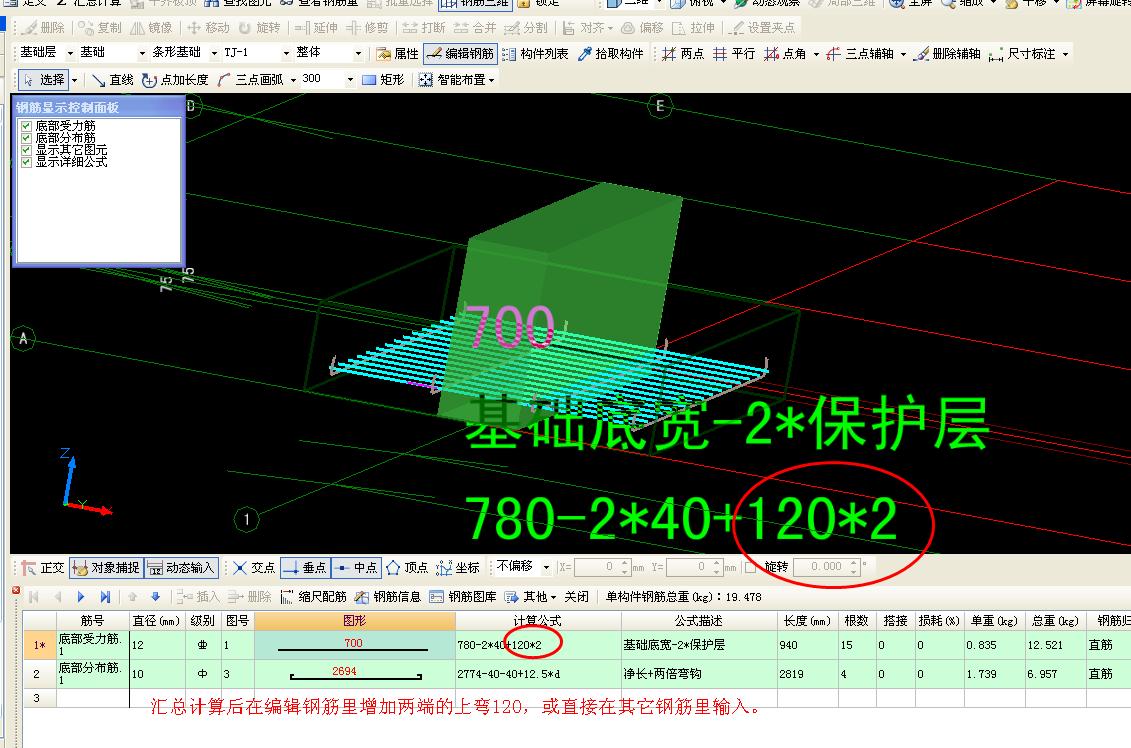The width and height of the screenshot is (1131, 748).
Task: Click the 坐标 coordinate button
Action: click(x=459, y=568)
